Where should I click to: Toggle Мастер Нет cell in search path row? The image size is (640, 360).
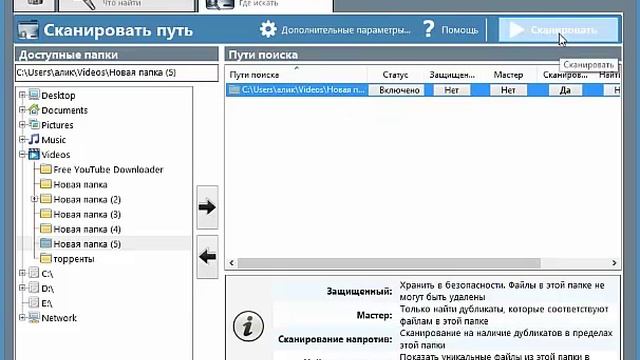pos(508,90)
